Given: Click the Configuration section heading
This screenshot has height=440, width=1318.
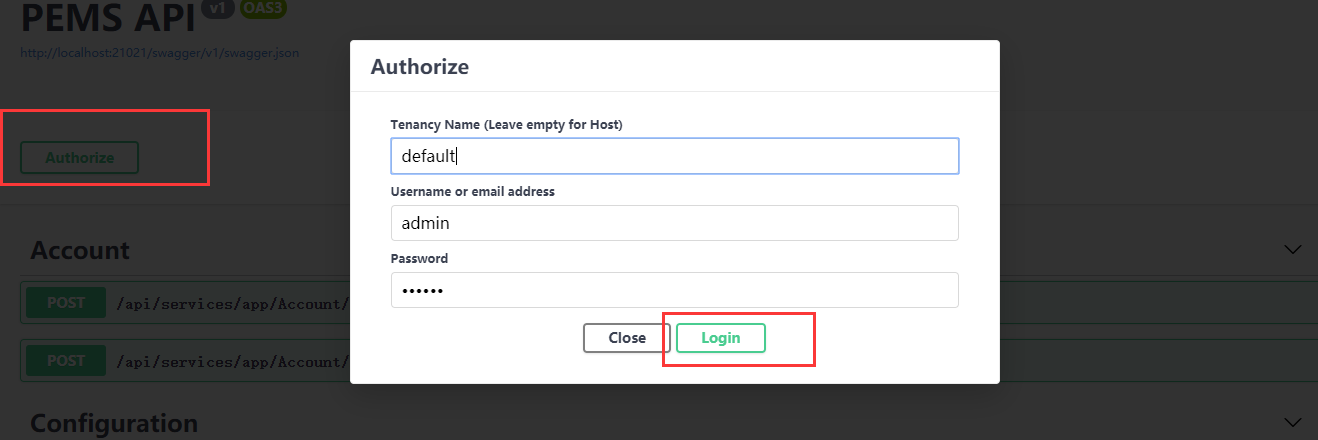Looking at the screenshot, I should pos(114,423).
